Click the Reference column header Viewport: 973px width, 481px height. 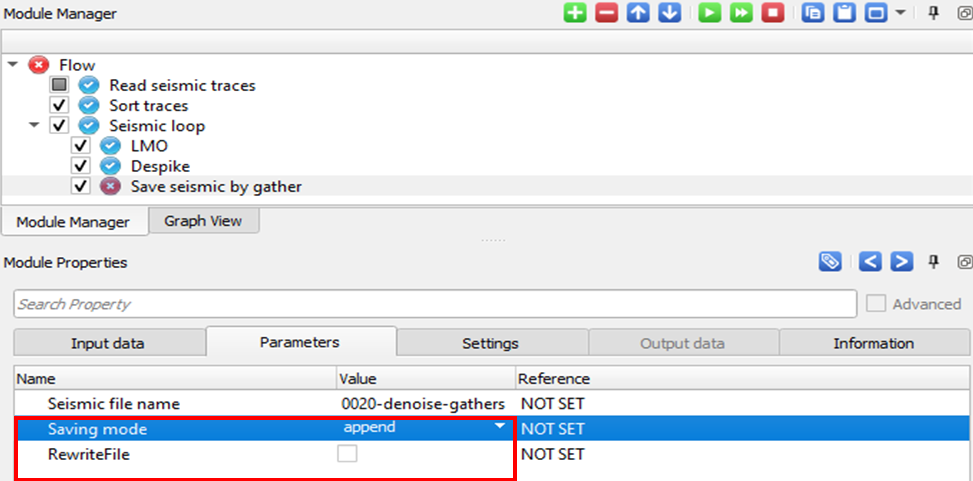pos(742,378)
